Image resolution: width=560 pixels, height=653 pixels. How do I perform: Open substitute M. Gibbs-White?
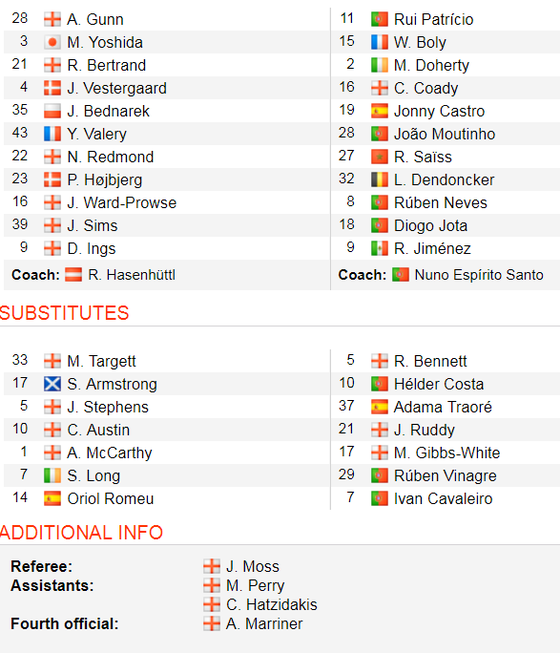point(447,453)
